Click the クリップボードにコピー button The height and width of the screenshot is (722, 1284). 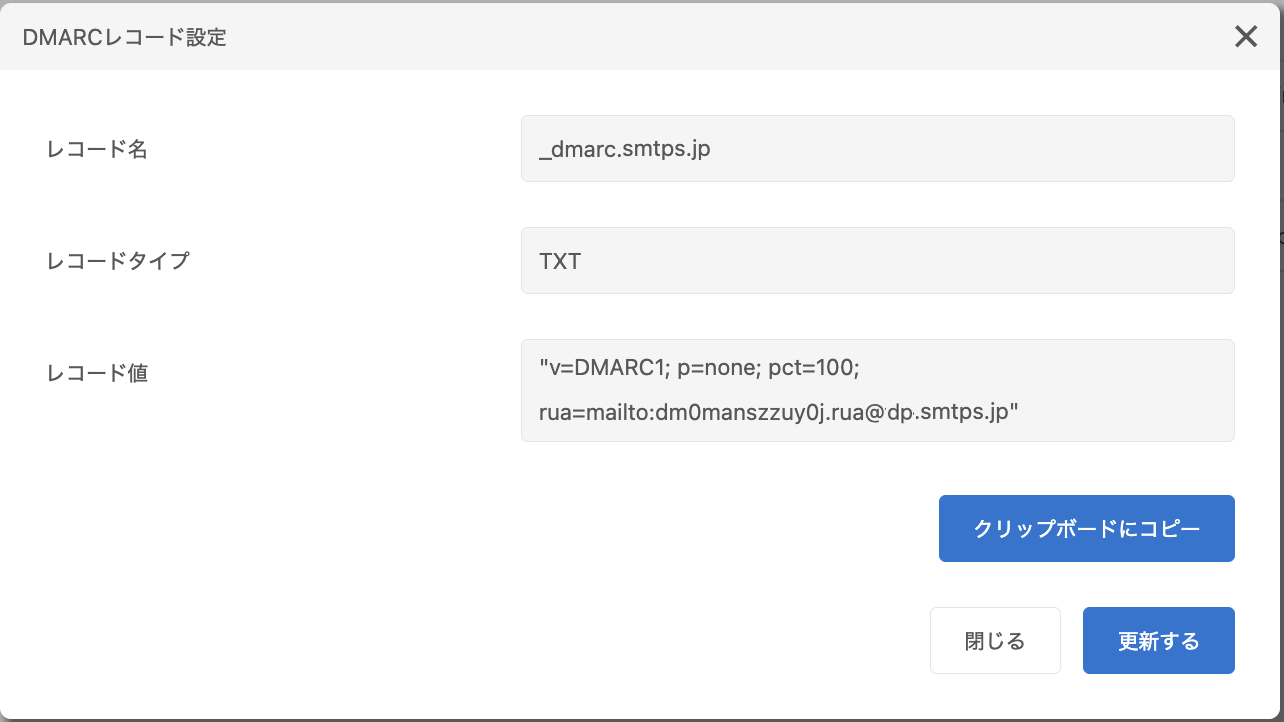[x=1086, y=528]
